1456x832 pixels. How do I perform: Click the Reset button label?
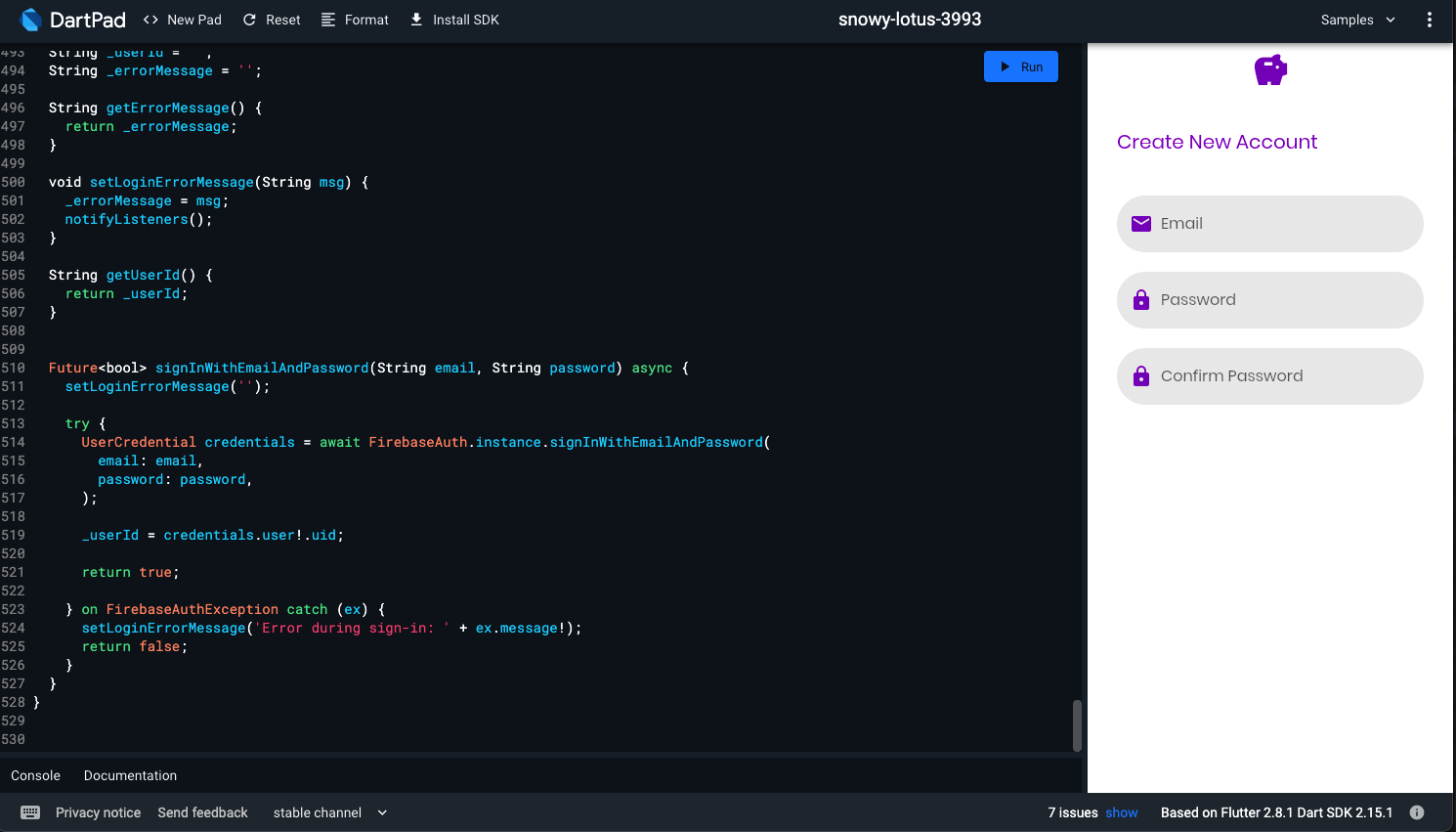tap(283, 20)
